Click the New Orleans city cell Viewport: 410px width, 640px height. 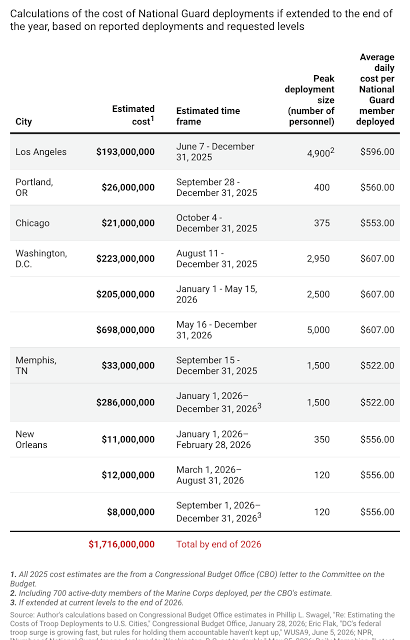(x=31, y=439)
